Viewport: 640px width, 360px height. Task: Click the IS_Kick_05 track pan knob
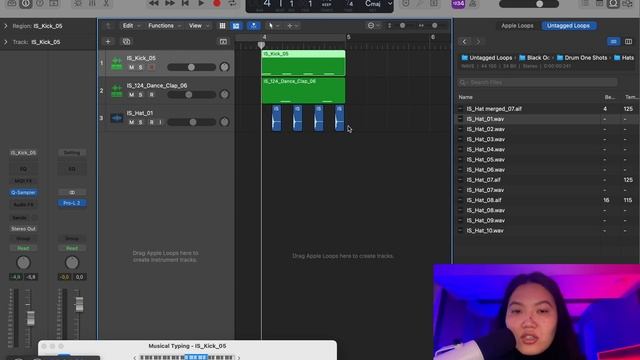pos(224,67)
